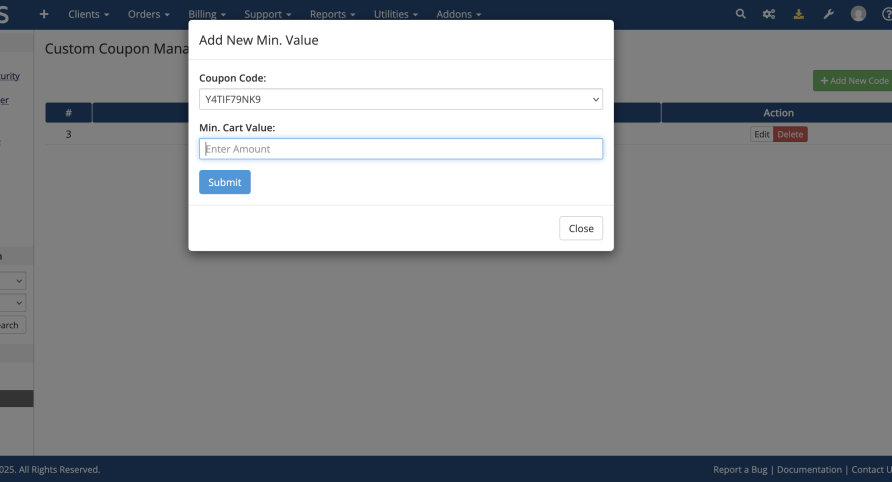Click the user avatar icon
892x482 pixels.
858,14
